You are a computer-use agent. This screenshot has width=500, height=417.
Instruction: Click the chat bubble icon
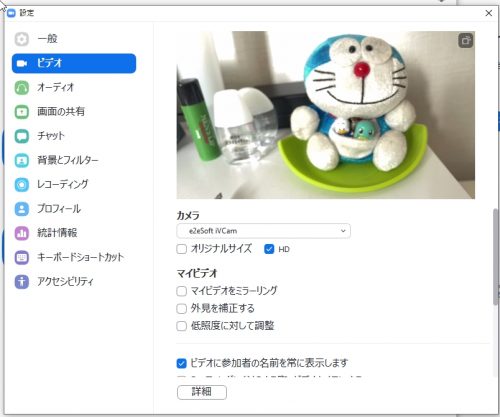[22, 136]
